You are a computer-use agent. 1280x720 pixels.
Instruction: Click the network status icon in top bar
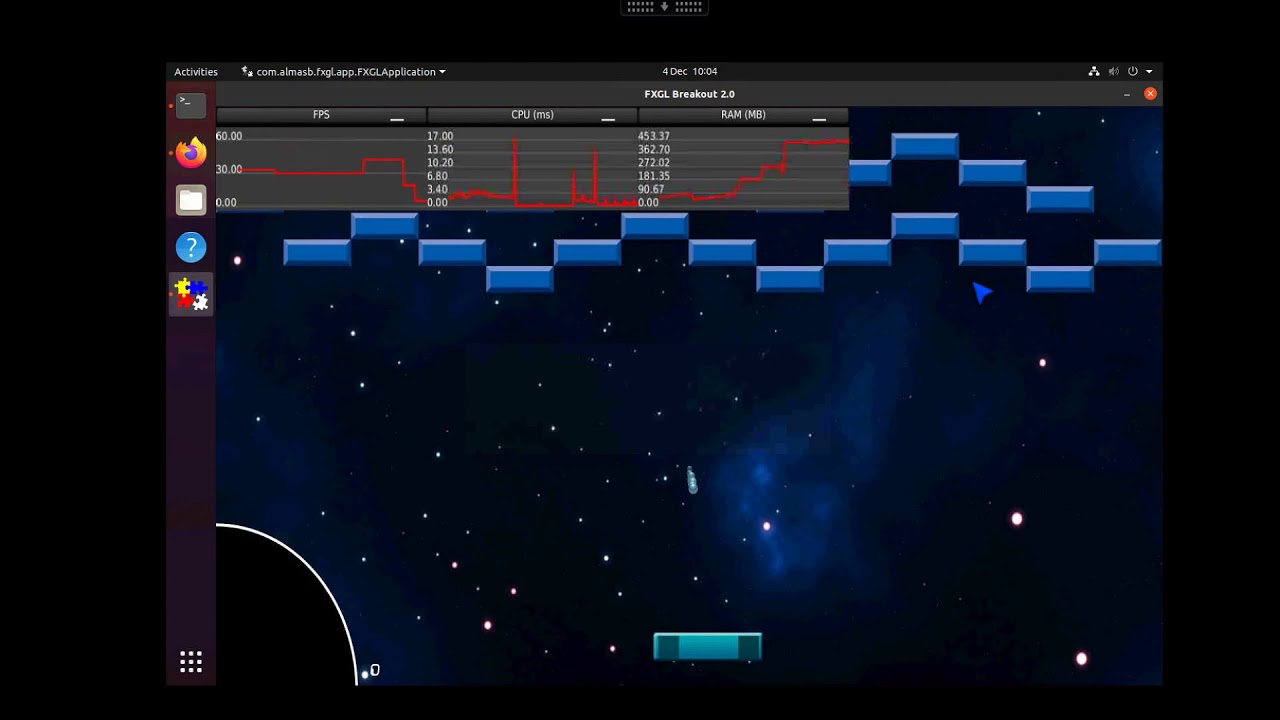pos(1094,71)
